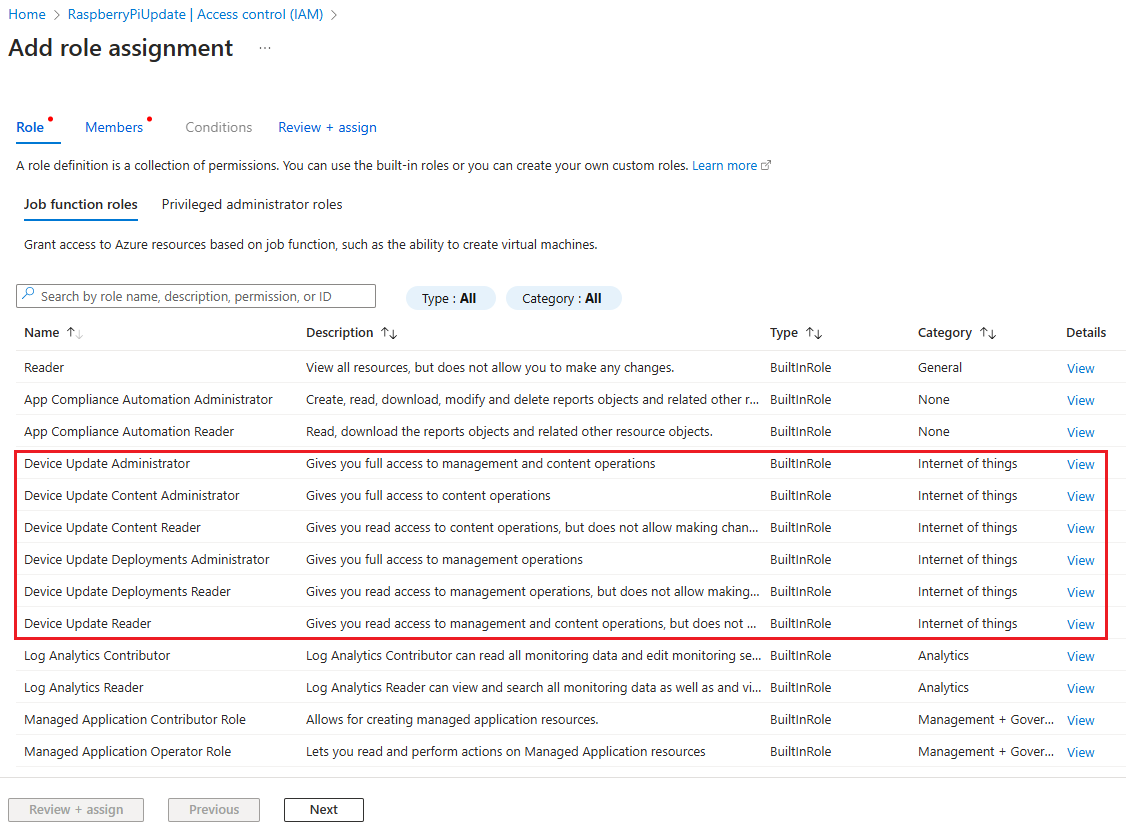Viewport: 1126px width, 829px height.
Task: Sort roles by Category column arrows
Action: click(x=987, y=333)
